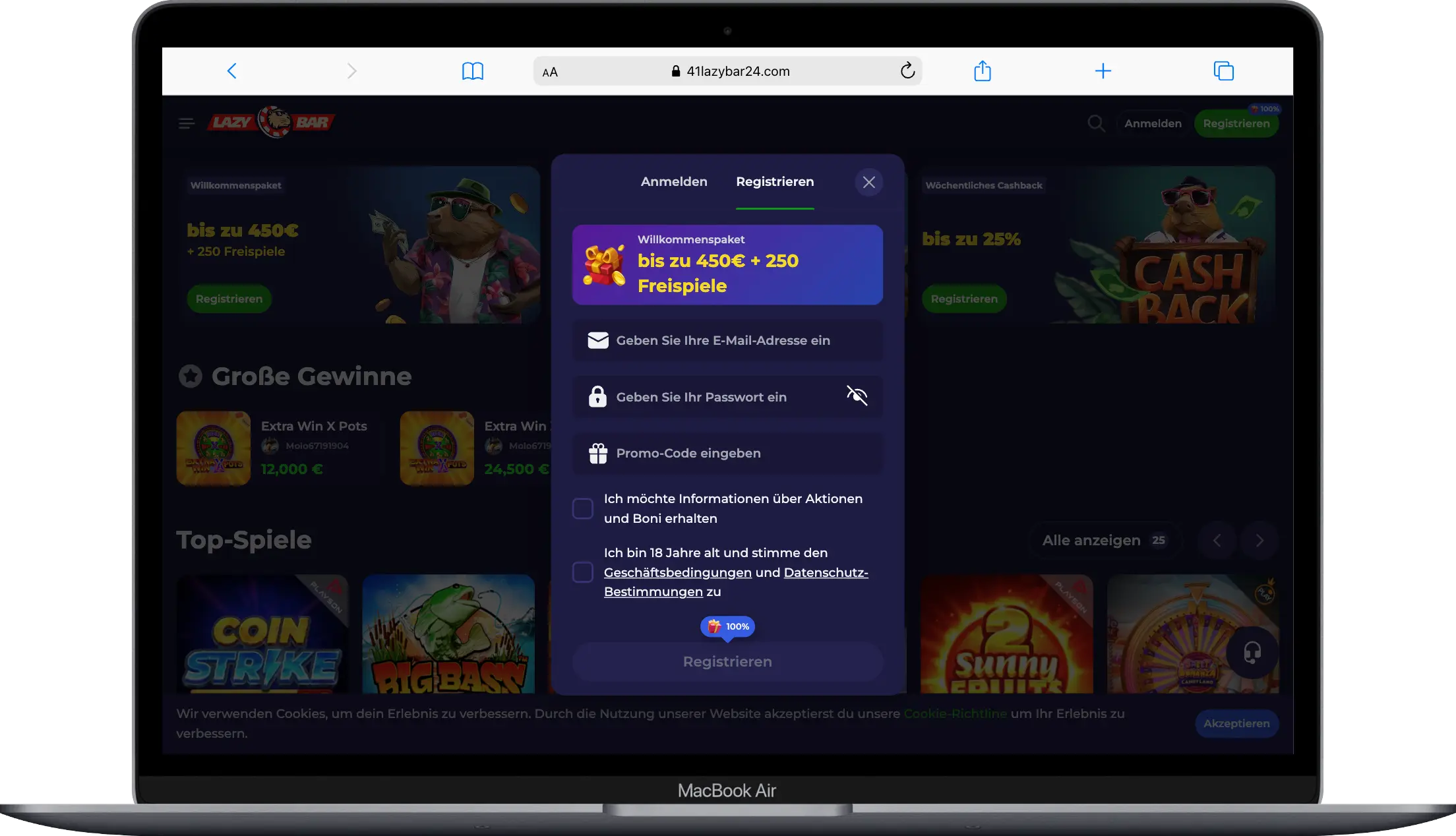
Task: Open the Geschäftsbedingungen link
Action: click(677, 572)
